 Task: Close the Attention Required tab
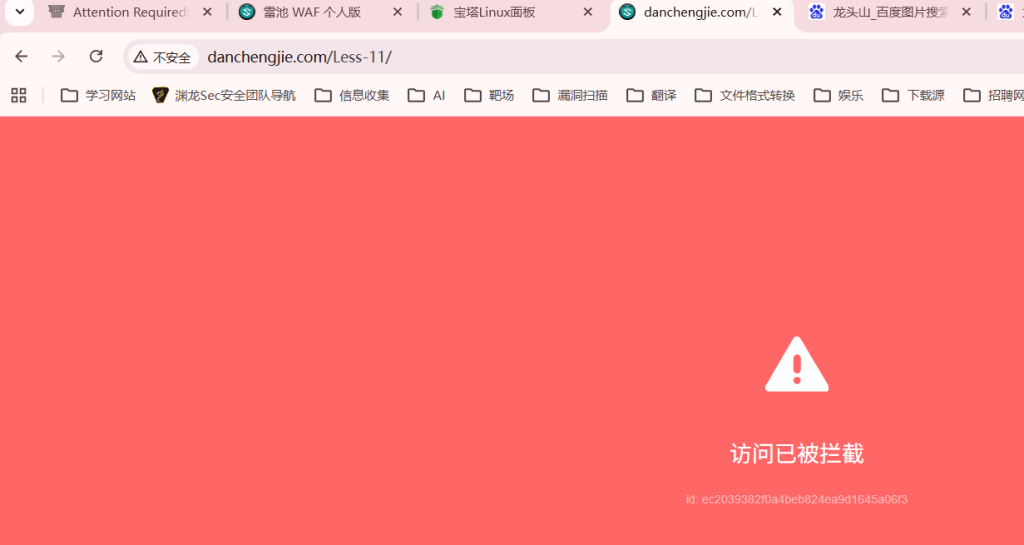pos(207,13)
